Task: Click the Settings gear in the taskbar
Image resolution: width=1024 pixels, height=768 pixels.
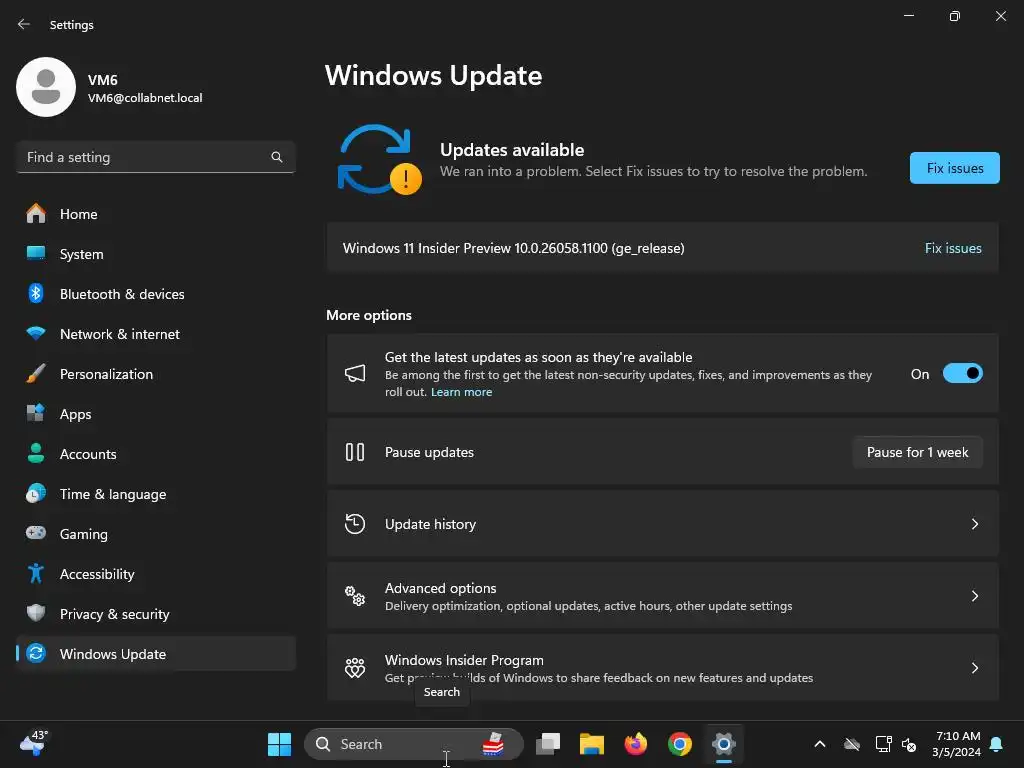Action: (724, 744)
